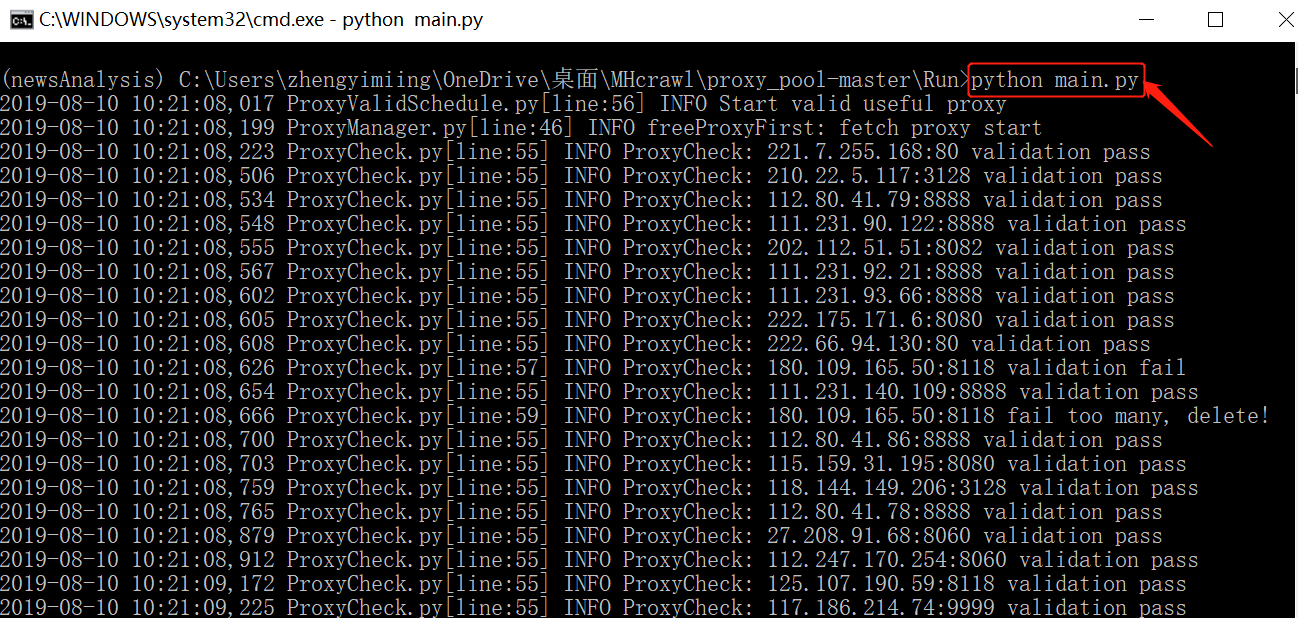Click the cmd.exe icon in the title bar
The height and width of the screenshot is (618, 1298).
[x=19, y=20]
